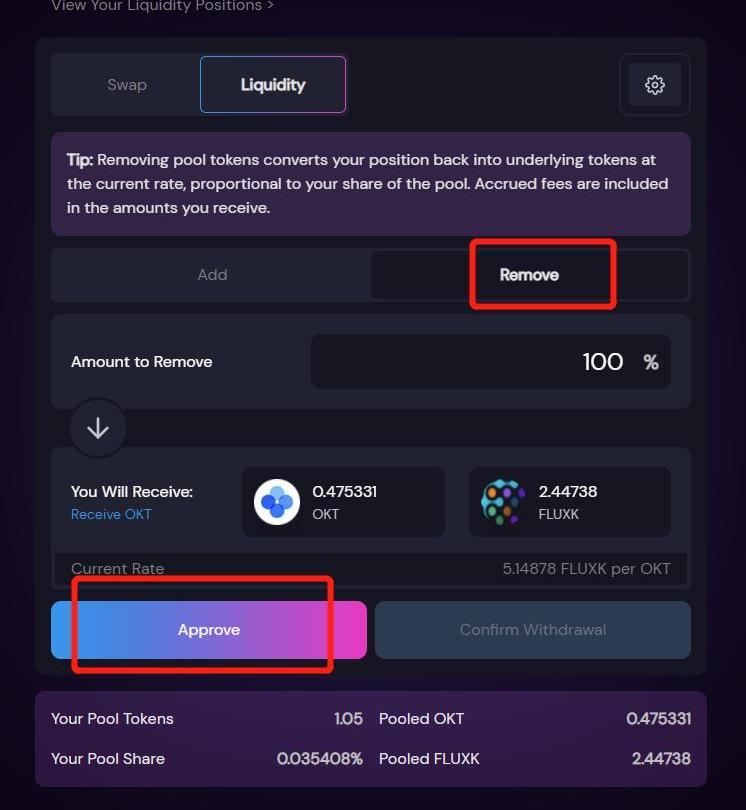Click the FLUXK token logo
Image resolution: width=746 pixels, height=810 pixels.
[x=503, y=502]
